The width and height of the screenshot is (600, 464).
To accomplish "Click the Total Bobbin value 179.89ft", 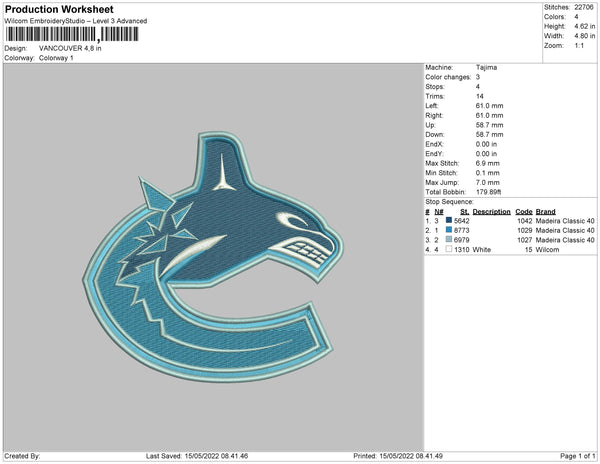I will coord(488,192).
